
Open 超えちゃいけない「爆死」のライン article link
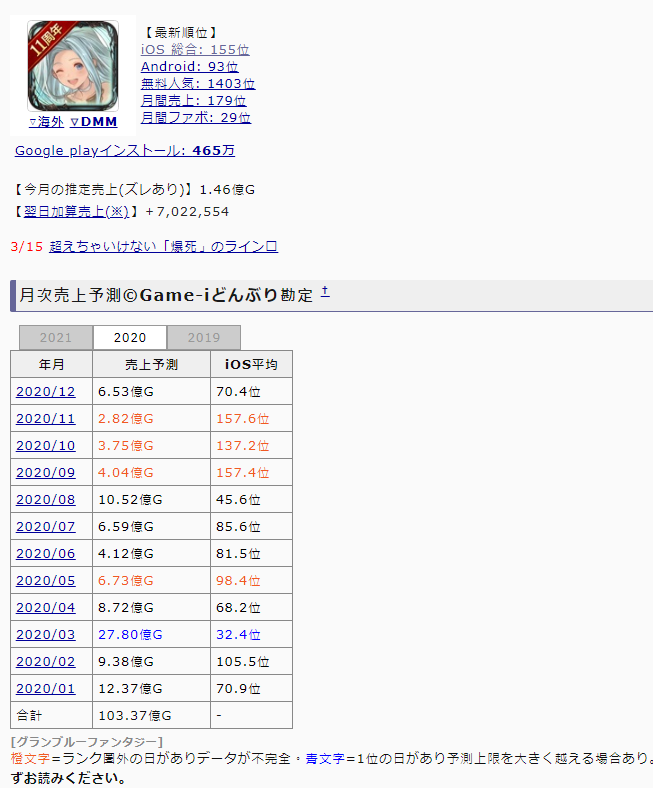[x=163, y=246]
